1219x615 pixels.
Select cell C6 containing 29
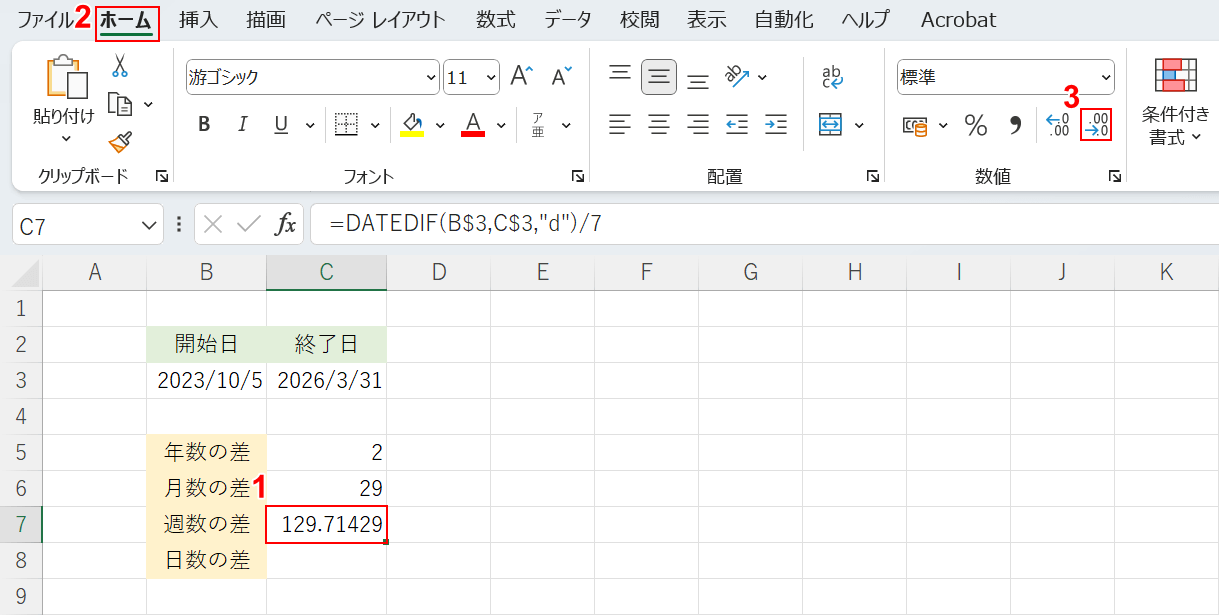click(326, 488)
